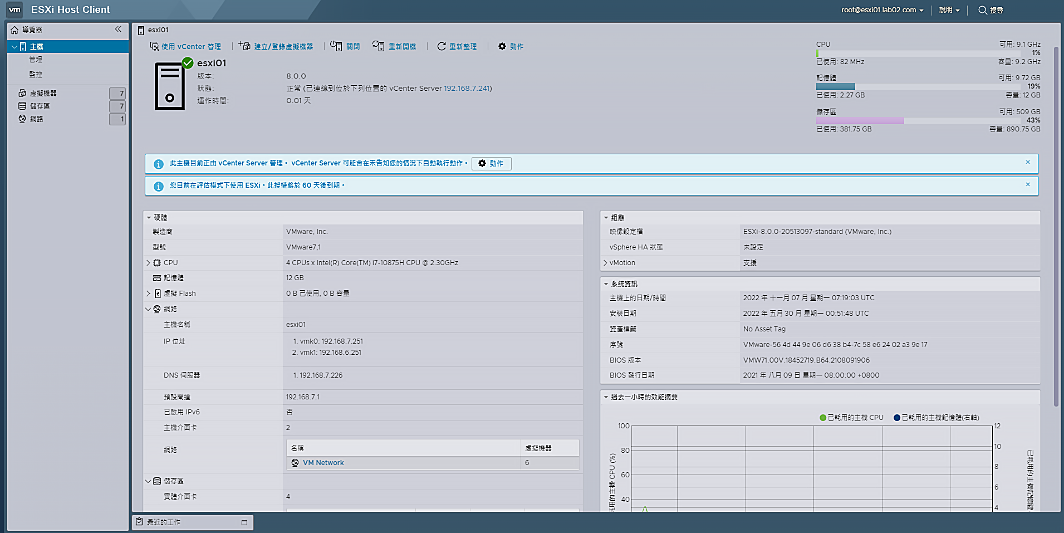Viewport: 1064px width, 533px height.
Task: Open Storage in the Navigator
Action: click(39, 106)
